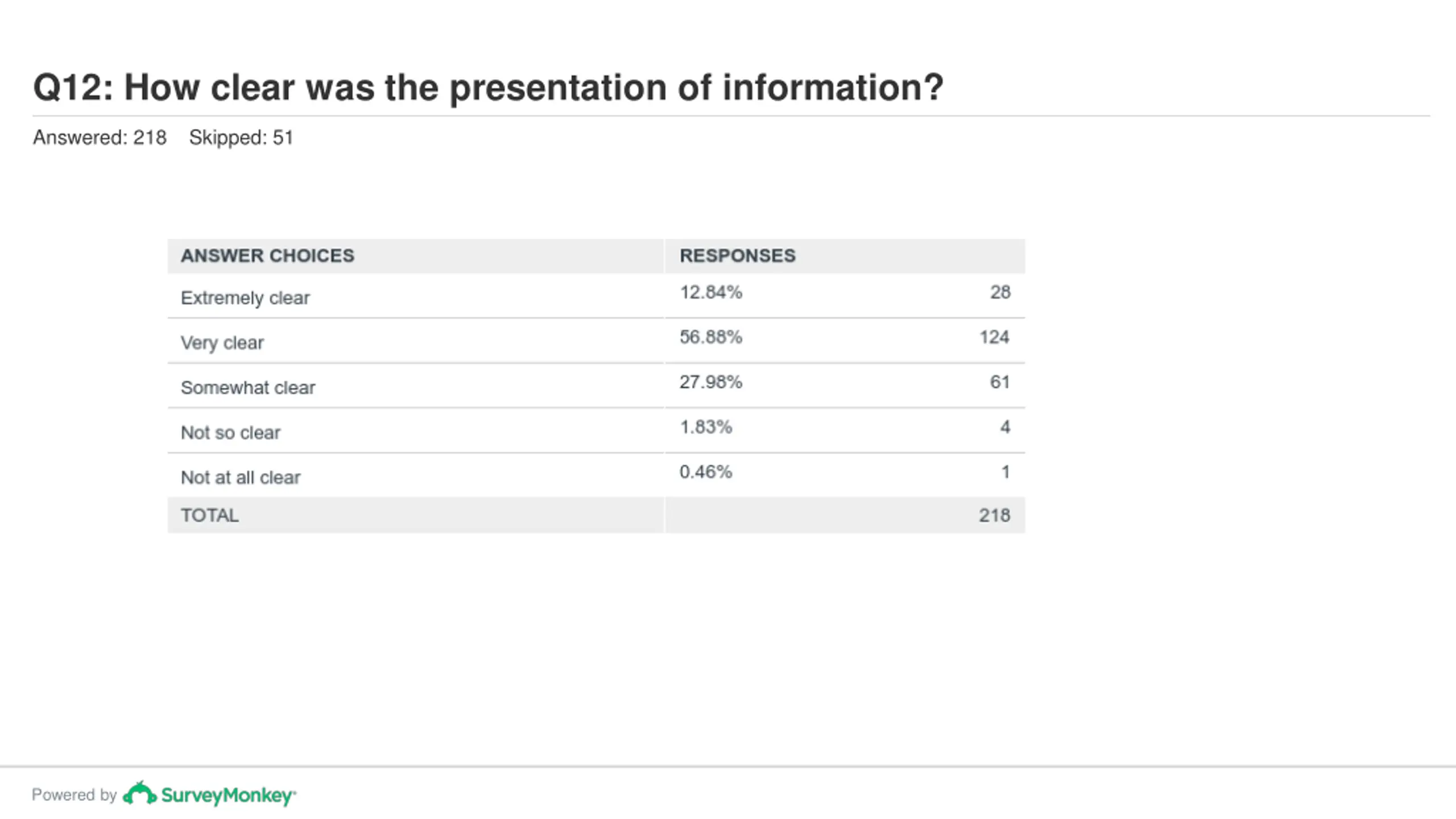
Task: Click the 0.46% percentage value
Action: pos(706,472)
